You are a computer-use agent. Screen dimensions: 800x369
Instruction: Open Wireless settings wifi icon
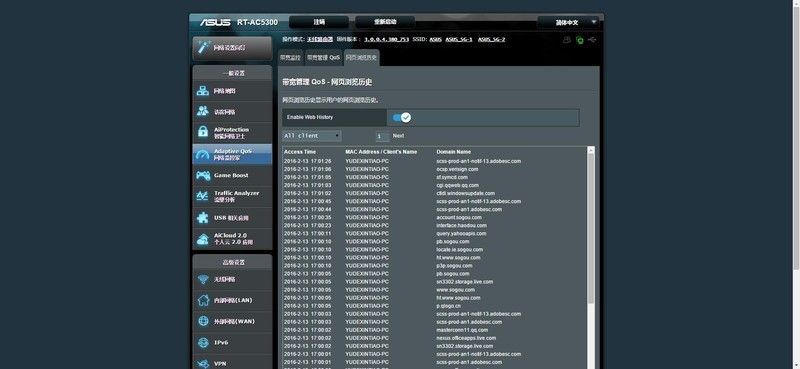pyautogui.click(x=203, y=280)
